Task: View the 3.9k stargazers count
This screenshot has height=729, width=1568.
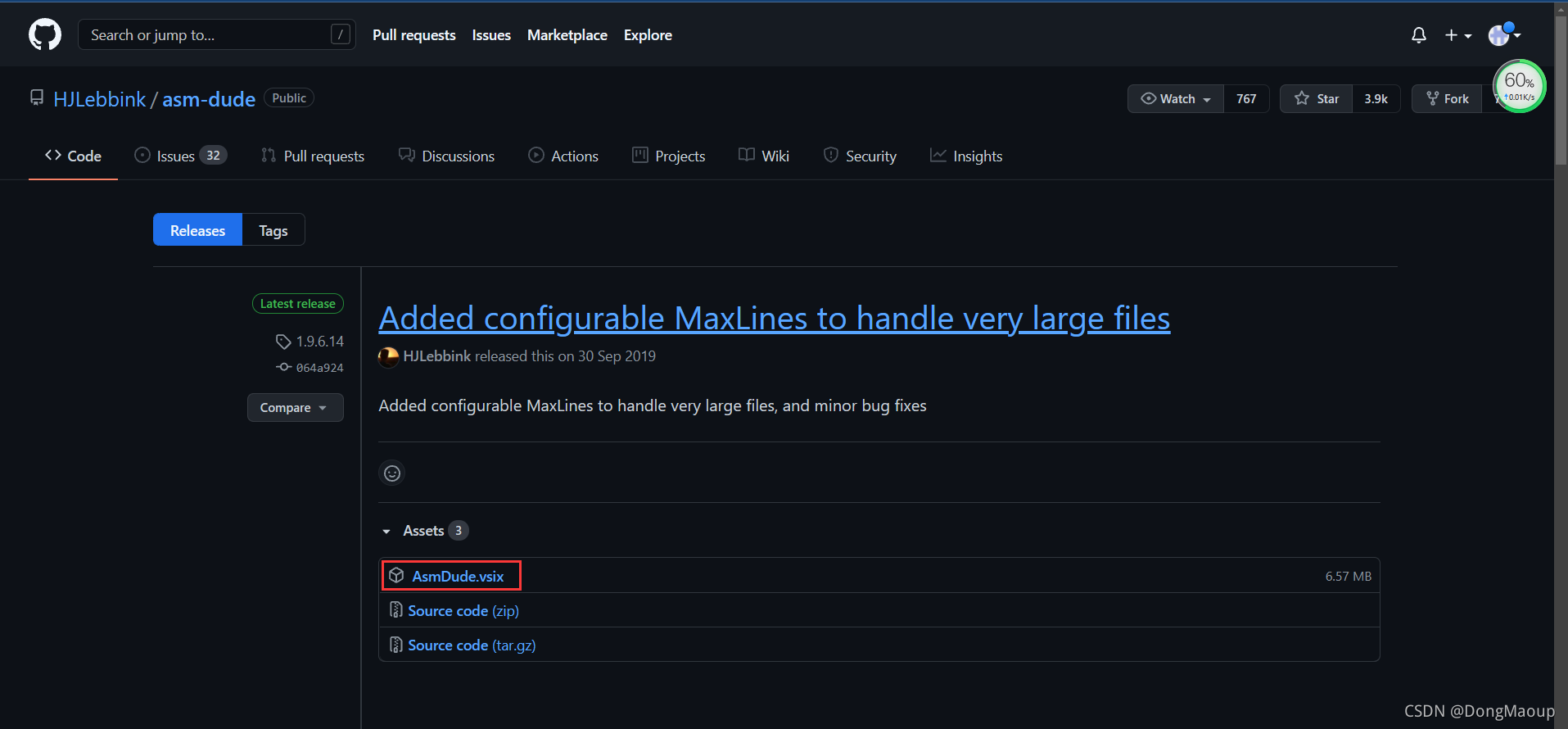Action: [x=1376, y=98]
